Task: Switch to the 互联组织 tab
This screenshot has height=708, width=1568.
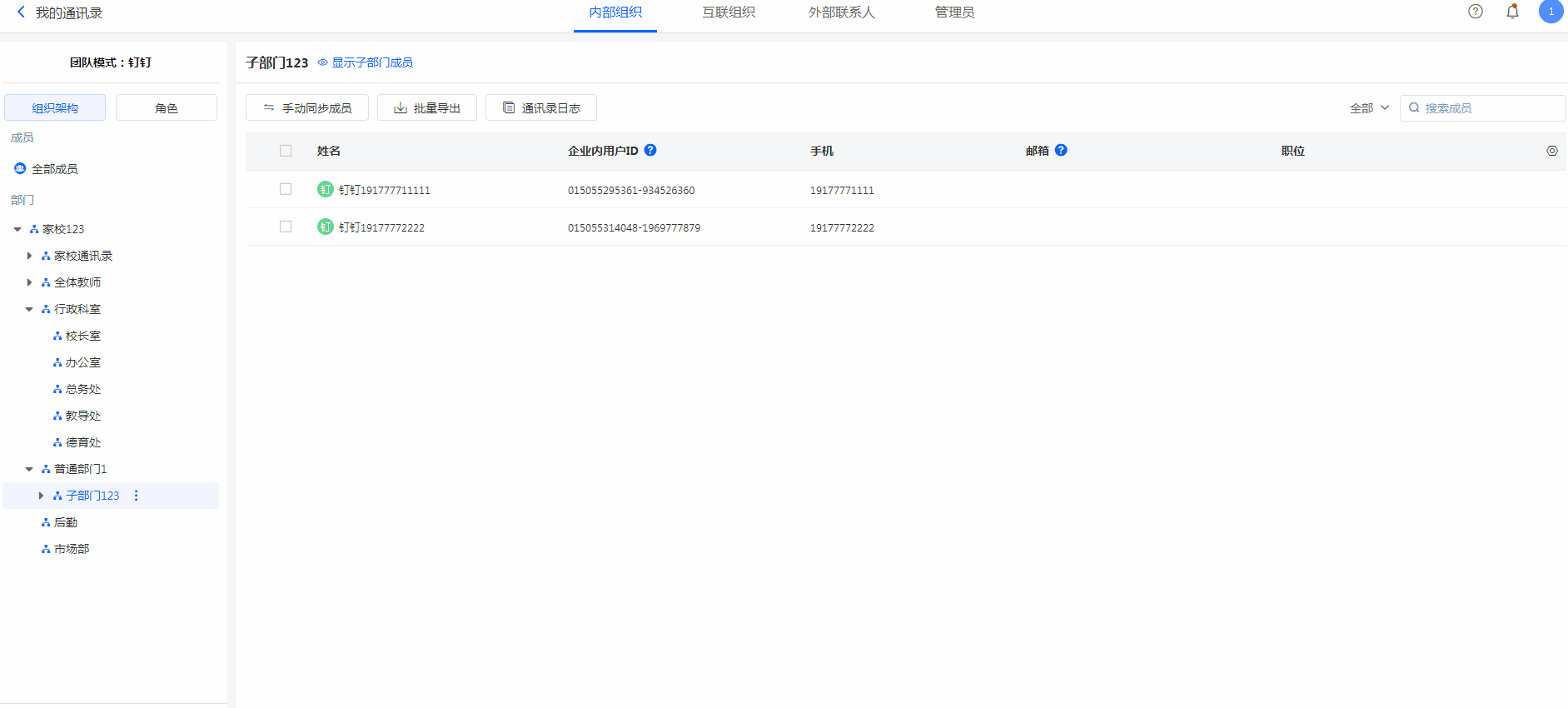Action: [728, 12]
